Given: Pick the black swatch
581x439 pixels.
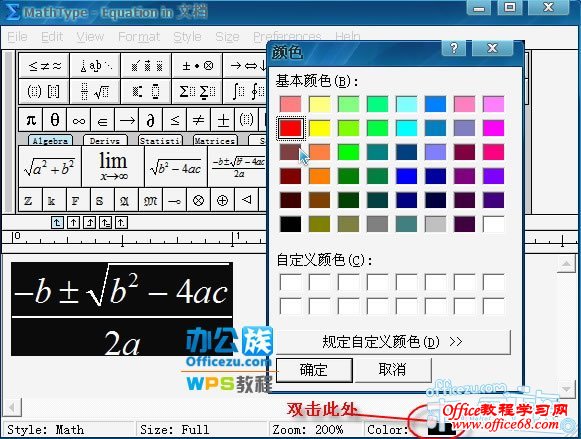Looking at the screenshot, I should click(x=290, y=224).
